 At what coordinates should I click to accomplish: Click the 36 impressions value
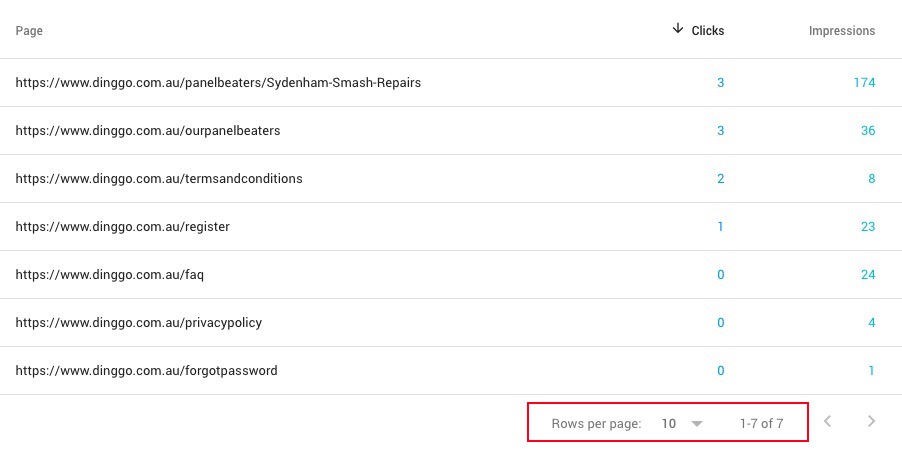pyautogui.click(x=868, y=131)
